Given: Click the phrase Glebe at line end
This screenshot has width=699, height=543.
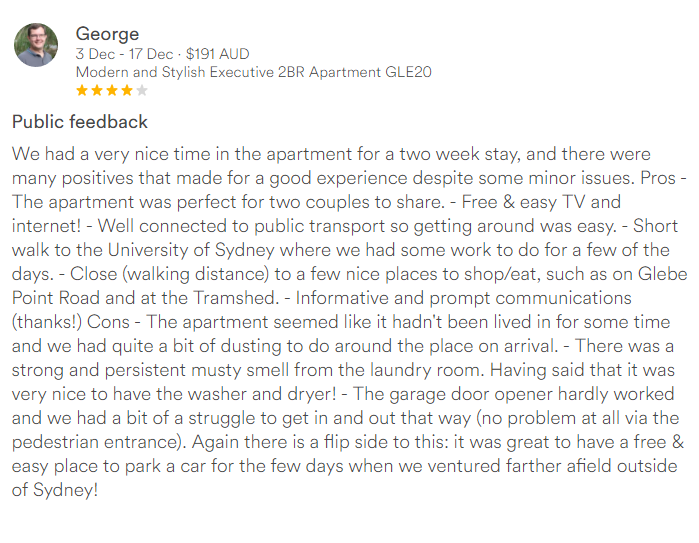Looking at the screenshot, I should click(662, 274).
